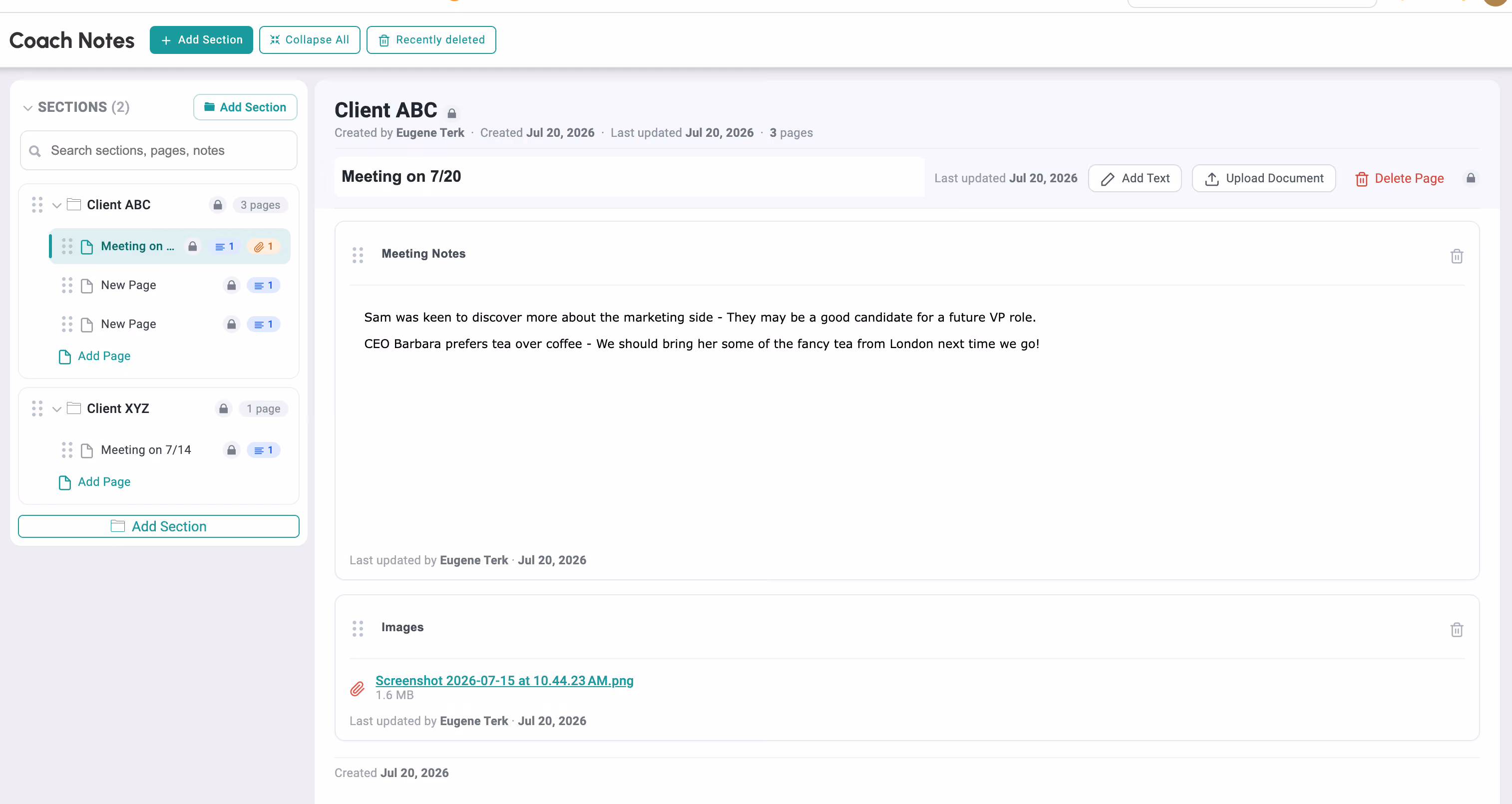
Task: Toggle lock on the first New Page row
Action: click(231, 285)
